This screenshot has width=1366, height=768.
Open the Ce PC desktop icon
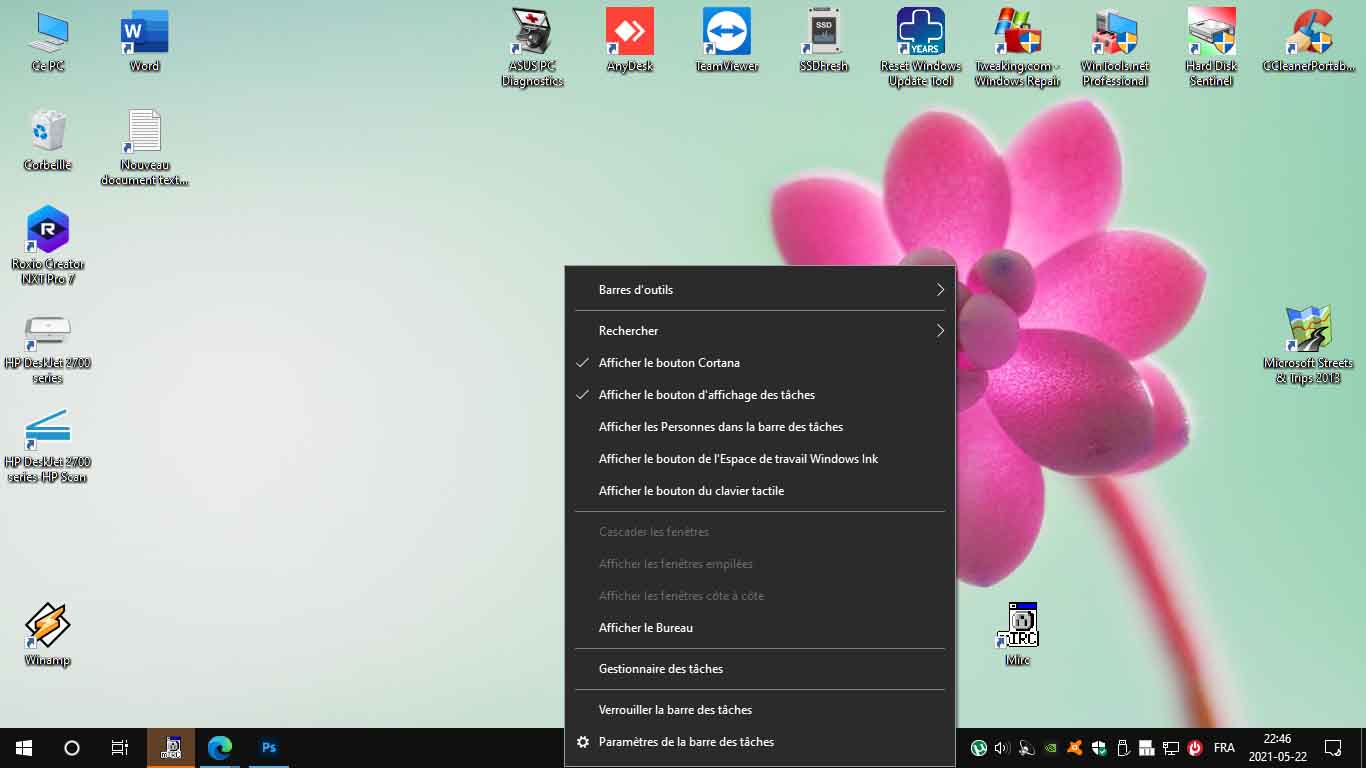(48, 42)
